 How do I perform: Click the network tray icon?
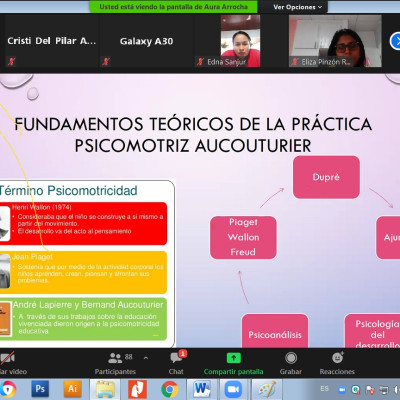(384, 389)
